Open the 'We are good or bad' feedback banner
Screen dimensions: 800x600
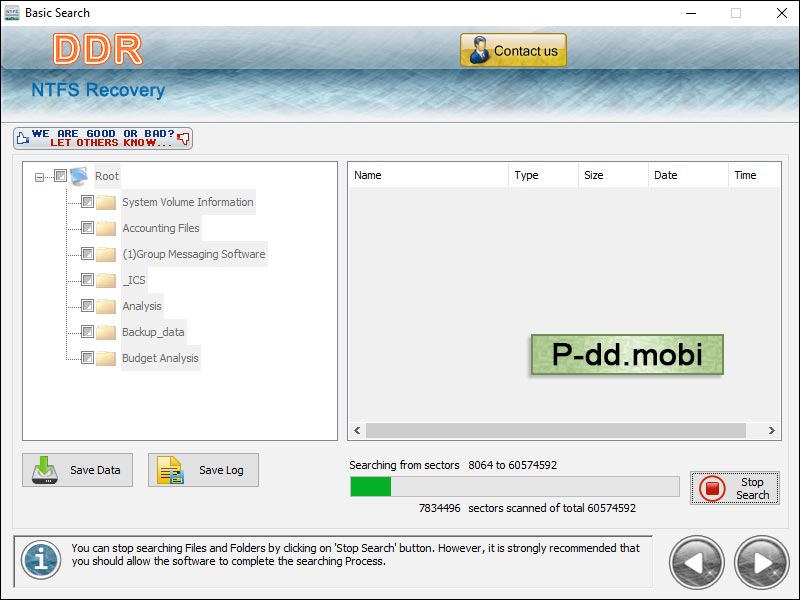(103, 138)
